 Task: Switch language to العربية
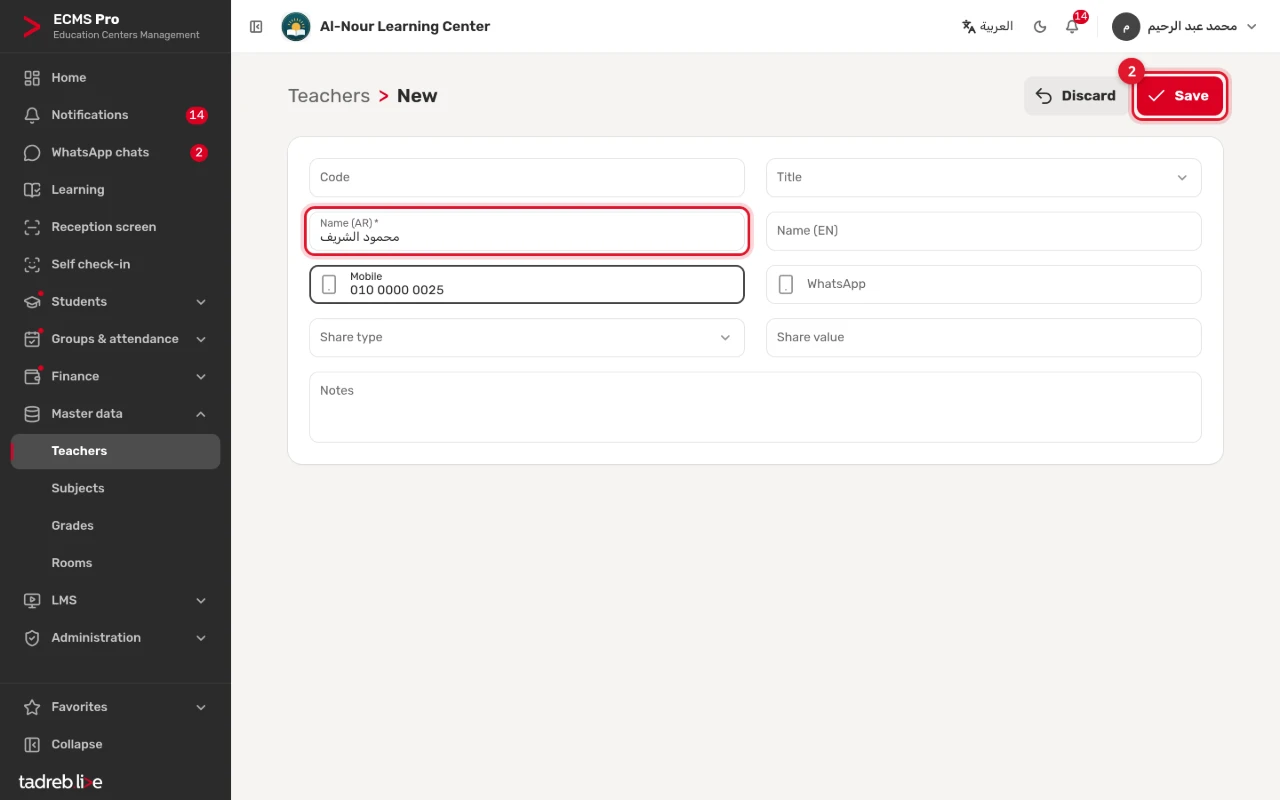click(x=987, y=27)
